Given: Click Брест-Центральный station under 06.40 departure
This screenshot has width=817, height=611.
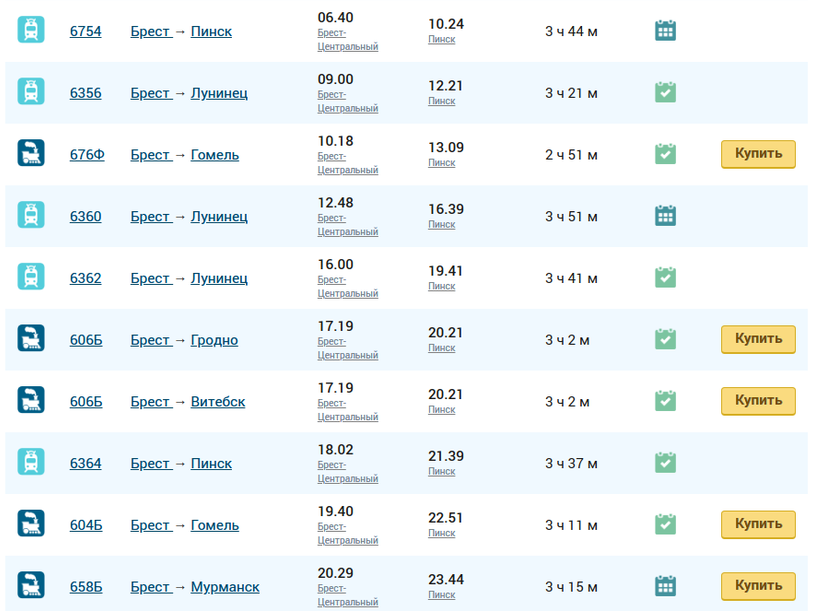Looking at the screenshot, I should [347, 40].
